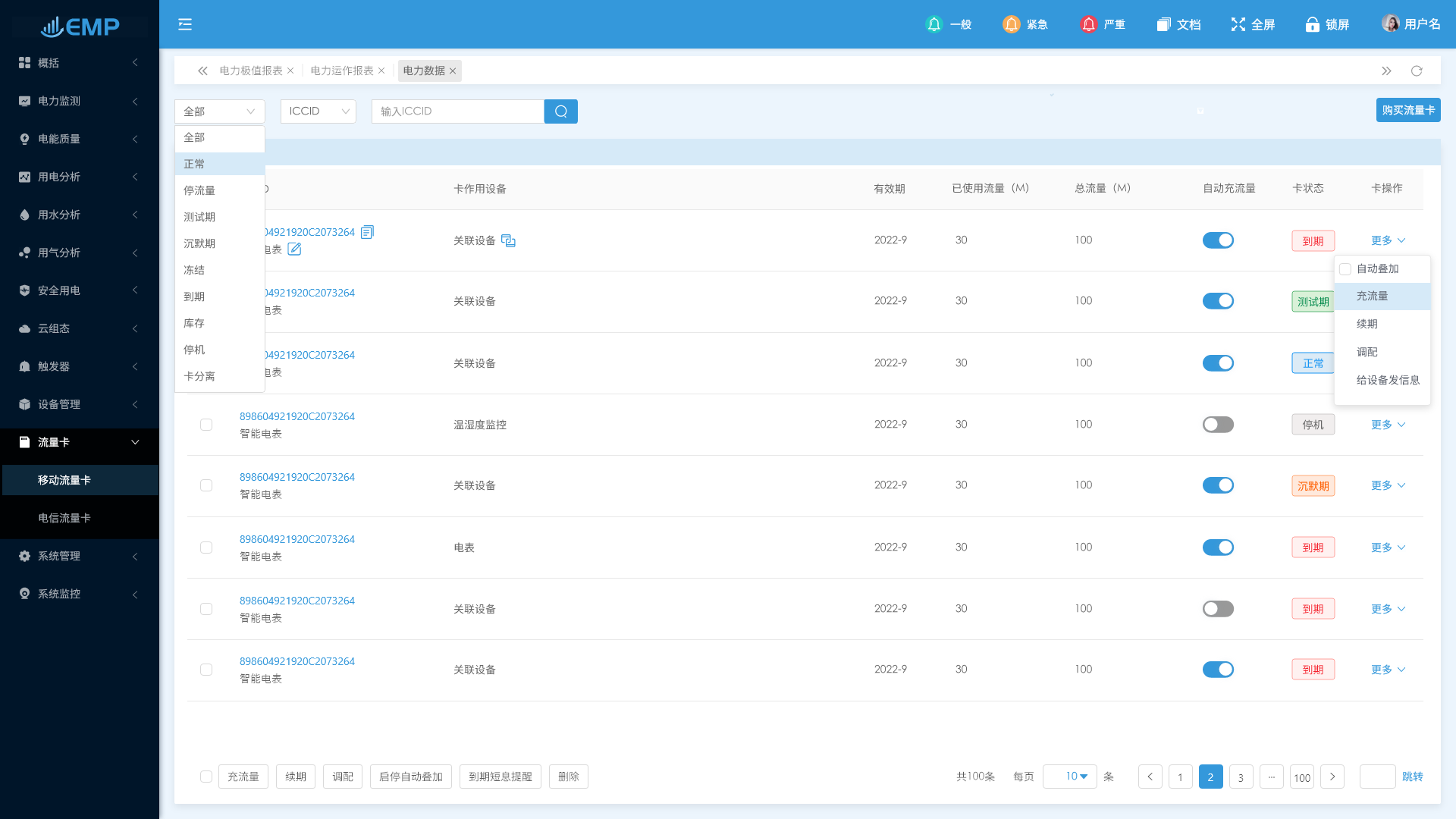The image size is (1456, 819).
Task: Tick checkbox of the 温湿度监控 row
Action: (206, 425)
